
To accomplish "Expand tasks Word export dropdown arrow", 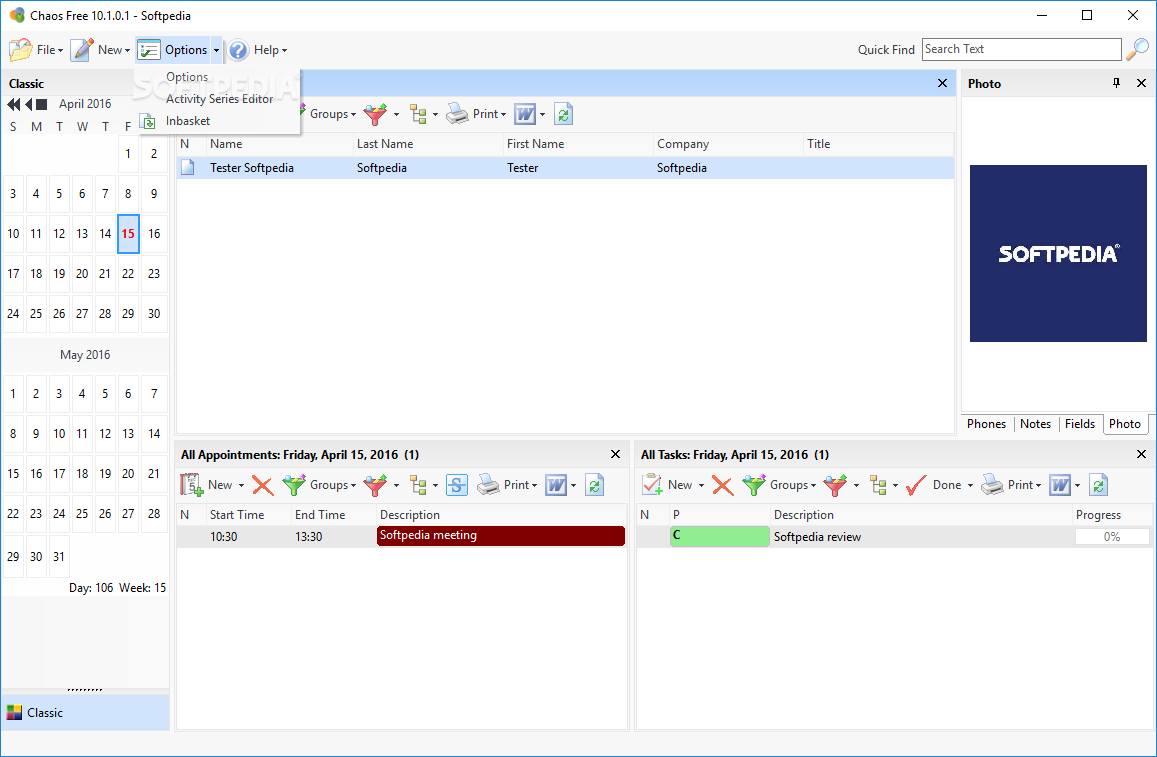I will coord(1077,485).
